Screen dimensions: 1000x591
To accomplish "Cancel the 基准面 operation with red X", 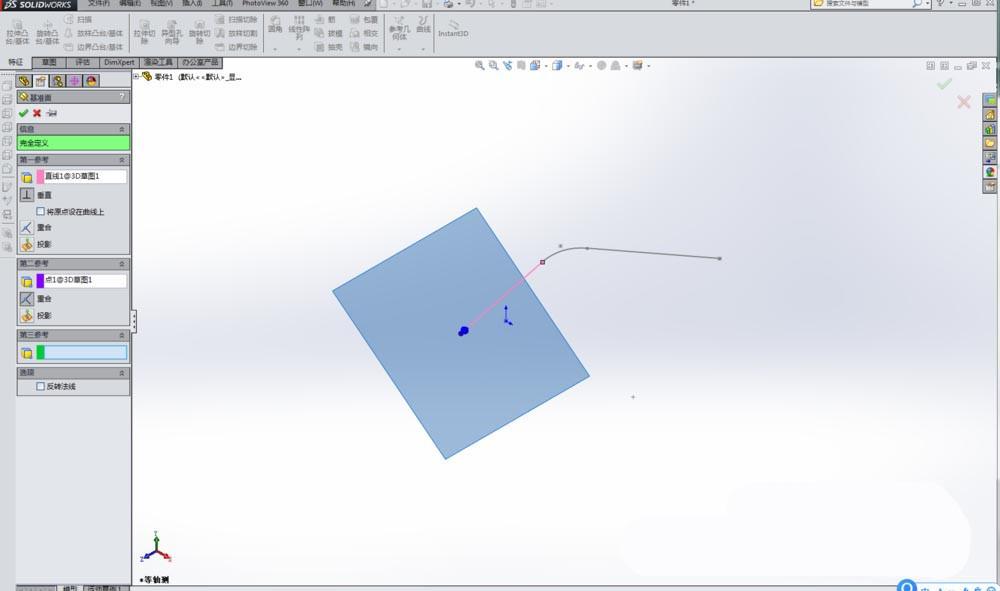I will click(35, 113).
